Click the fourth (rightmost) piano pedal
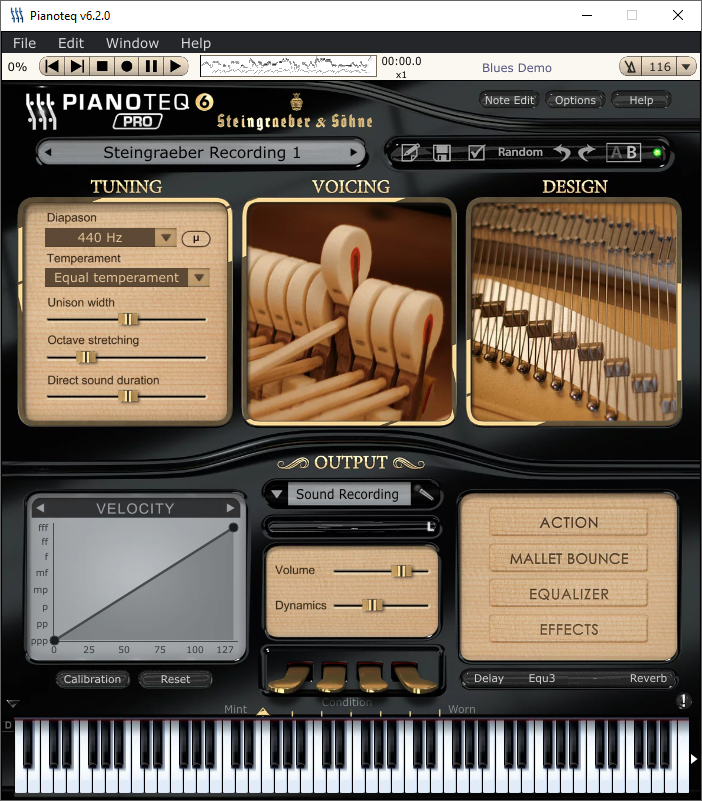Viewport: 702px width, 801px height. (413, 678)
